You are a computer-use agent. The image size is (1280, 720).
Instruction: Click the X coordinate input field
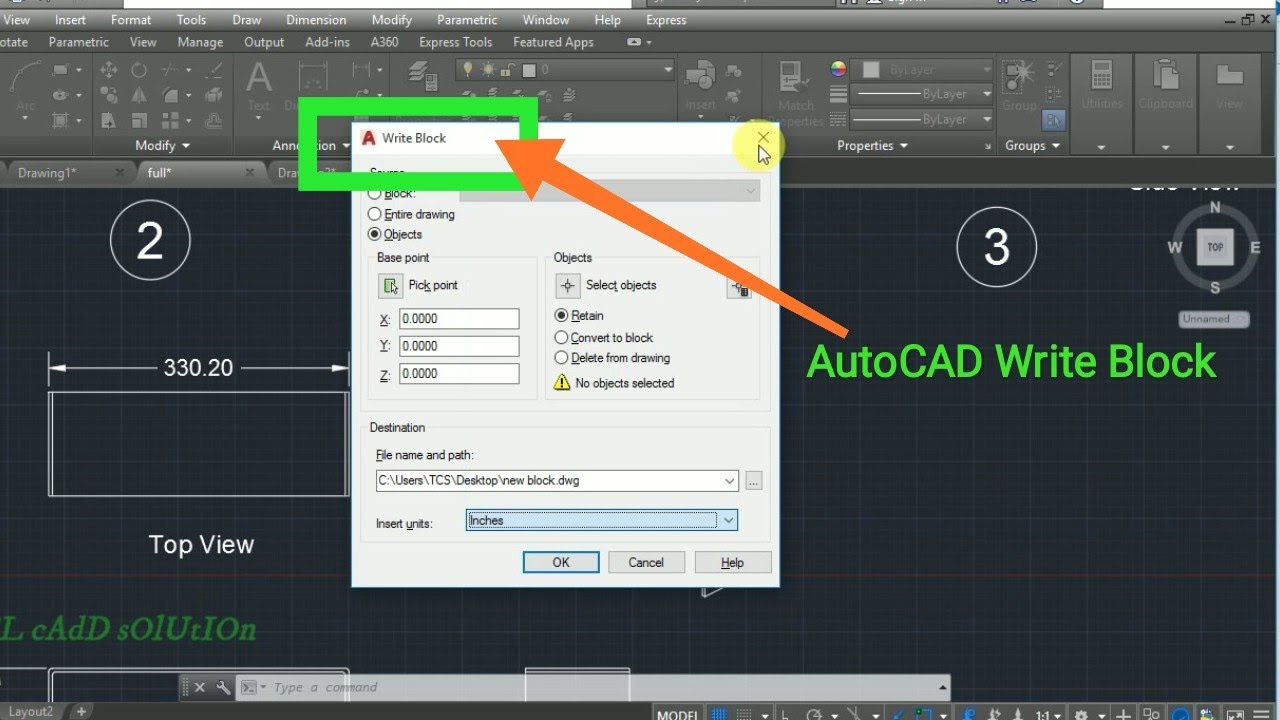[x=459, y=319]
